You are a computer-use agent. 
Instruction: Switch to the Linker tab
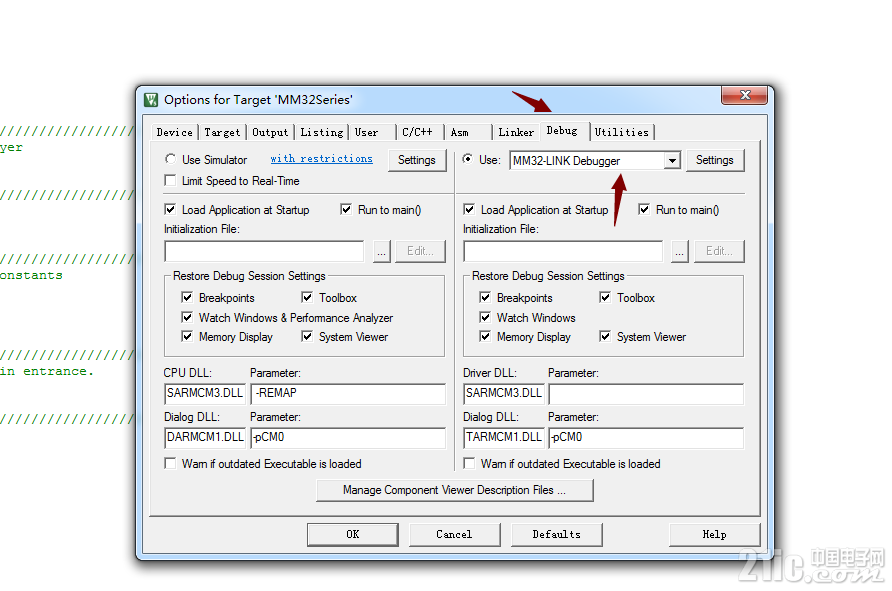pyautogui.click(x=516, y=132)
